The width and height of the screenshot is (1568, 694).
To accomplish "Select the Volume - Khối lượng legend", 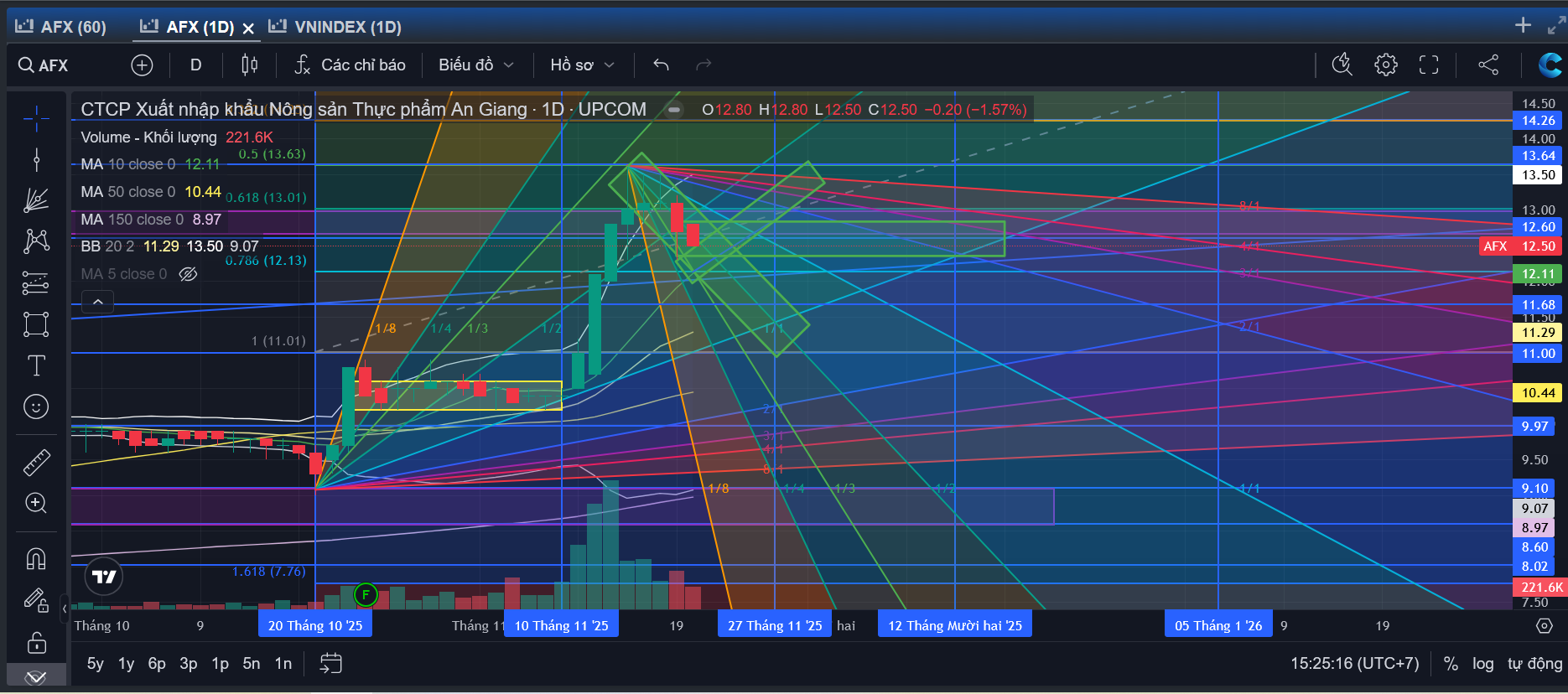I will coord(177,137).
